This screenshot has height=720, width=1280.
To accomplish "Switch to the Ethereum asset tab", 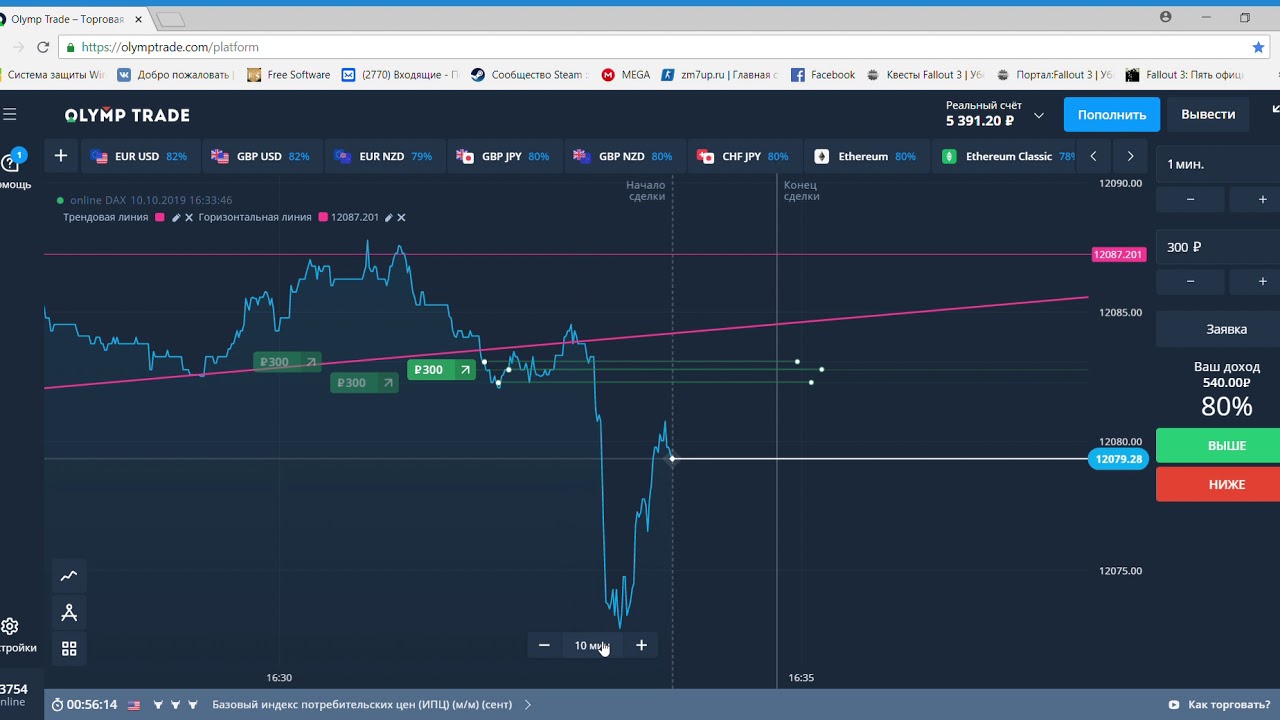I will pyautogui.click(x=865, y=156).
